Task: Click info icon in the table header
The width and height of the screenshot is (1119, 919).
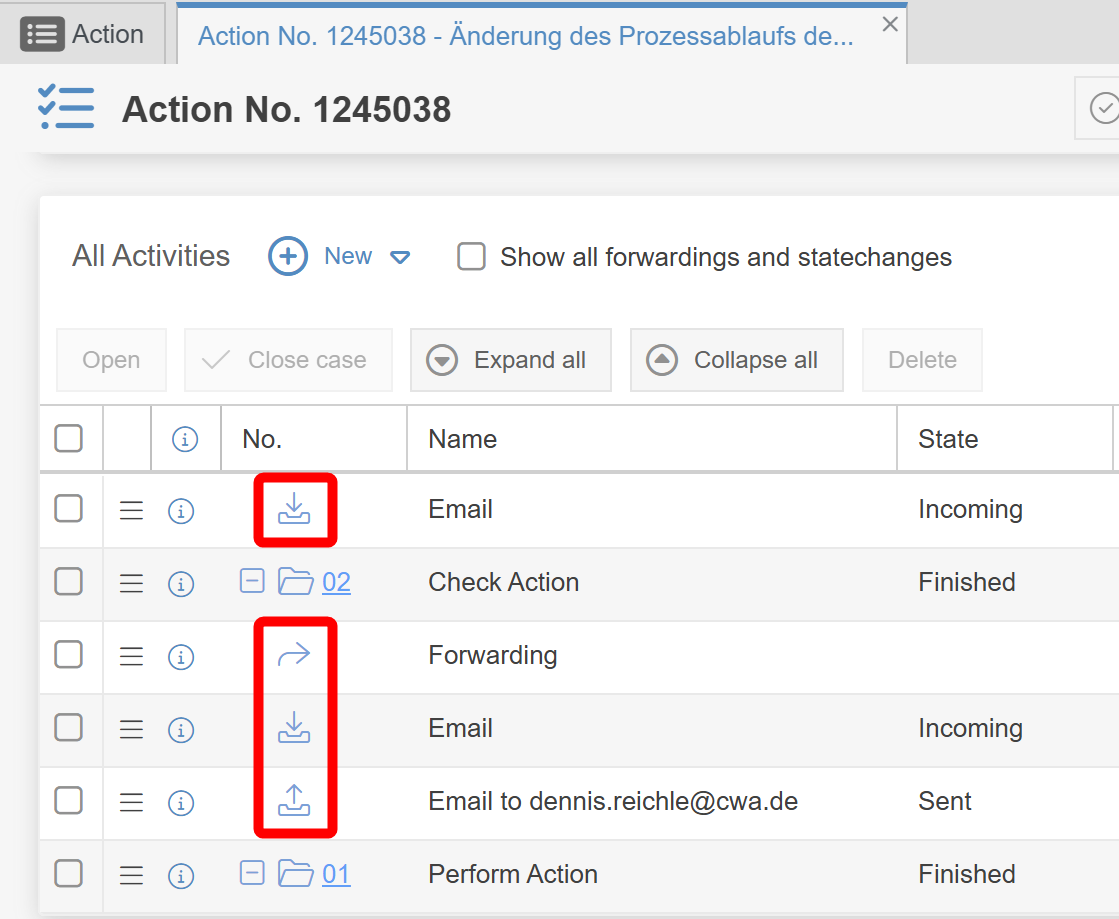Action: [x=185, y=439]
